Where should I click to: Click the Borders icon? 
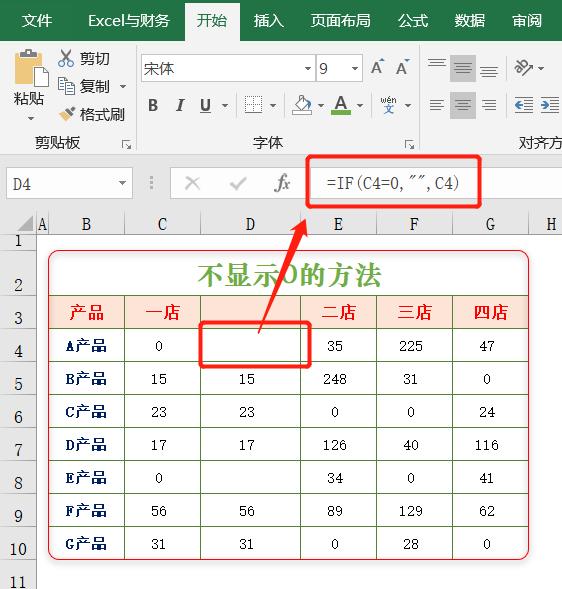253,105
